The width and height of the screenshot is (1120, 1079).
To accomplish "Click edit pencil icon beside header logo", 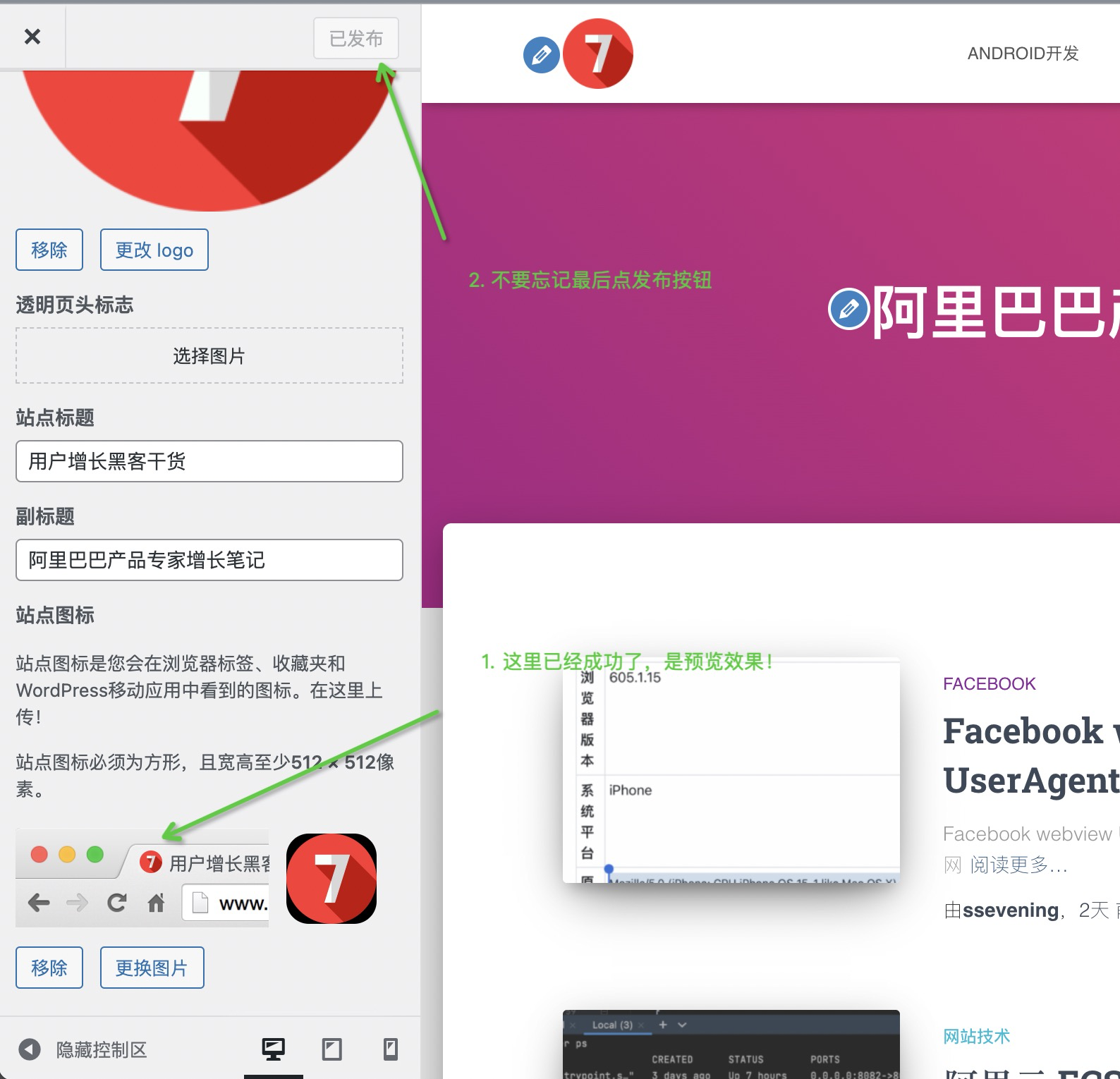I will [542, 55].
